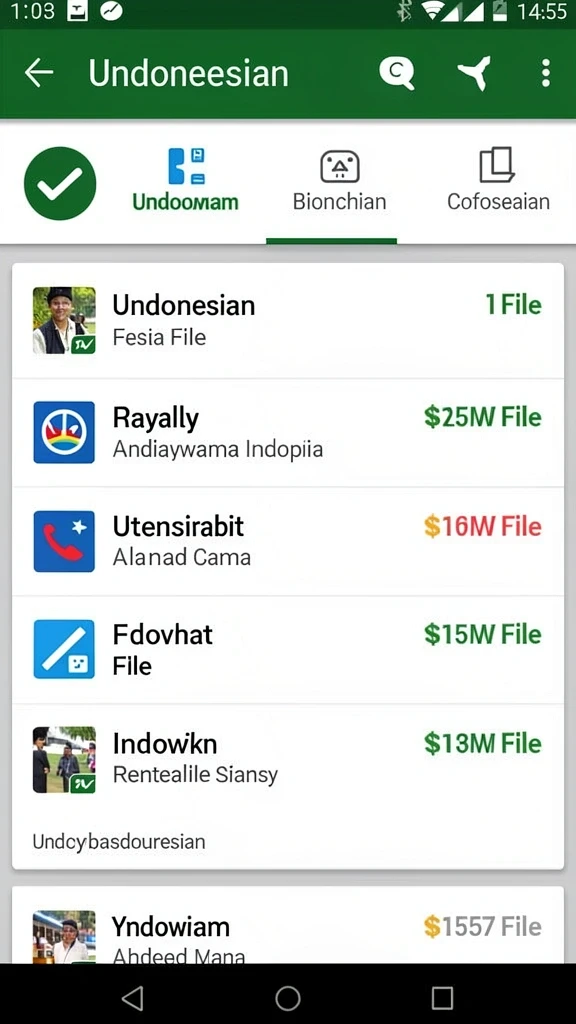Tap the Android home circle button

[x=287, y=998]
